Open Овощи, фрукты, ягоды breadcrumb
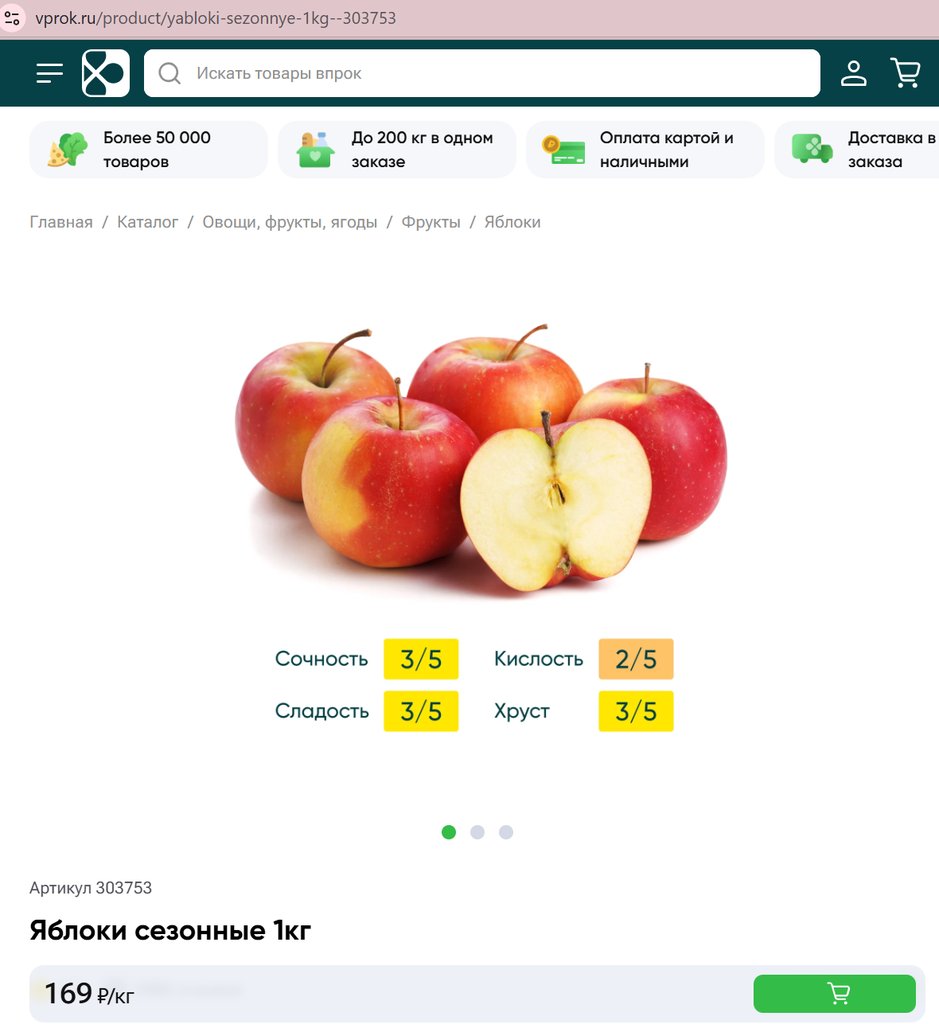The image size is (939, 1024). point(290,222)
